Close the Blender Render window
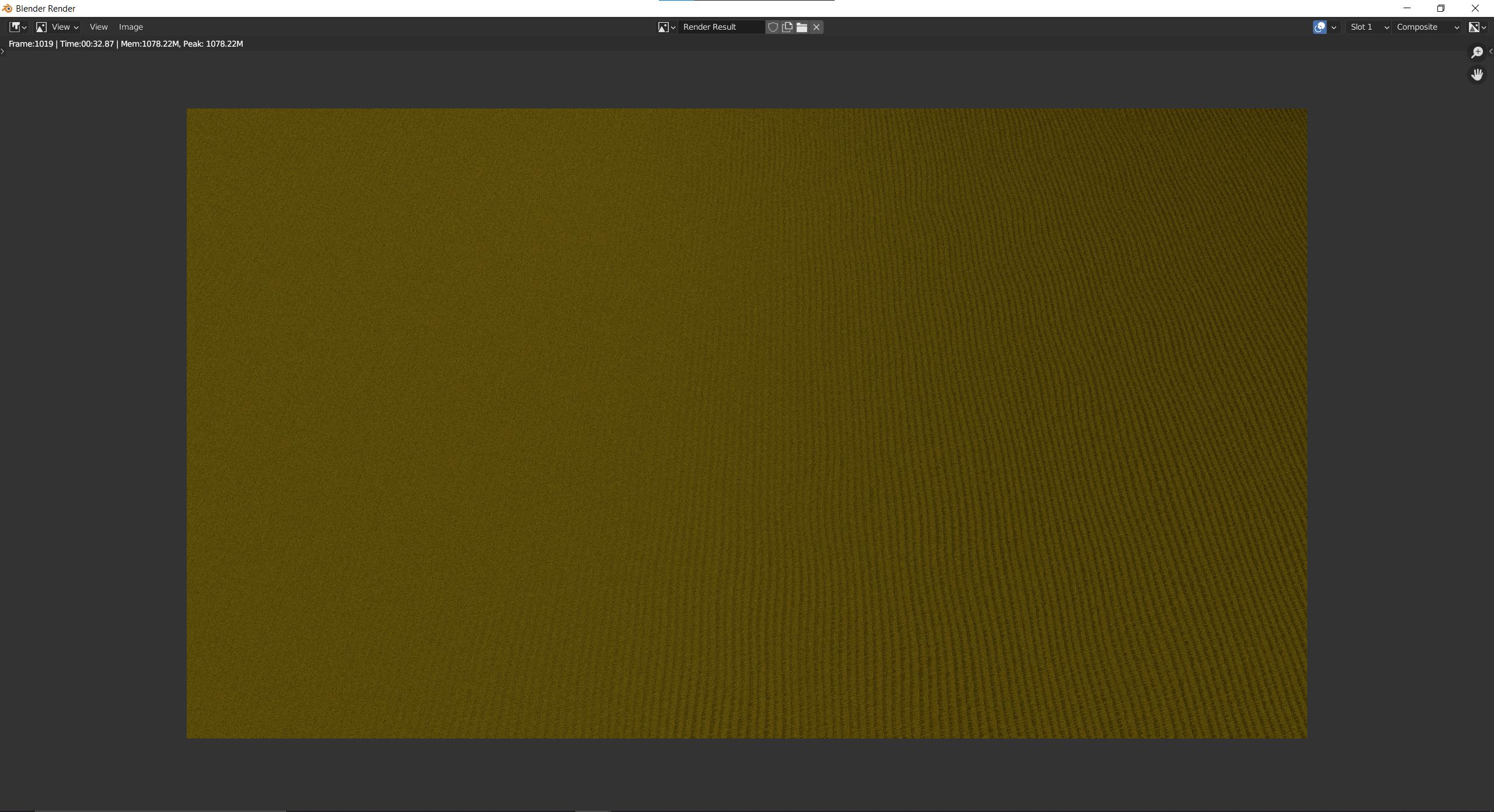Viewport: 1494px width, 812px height. coord(1475,8)
